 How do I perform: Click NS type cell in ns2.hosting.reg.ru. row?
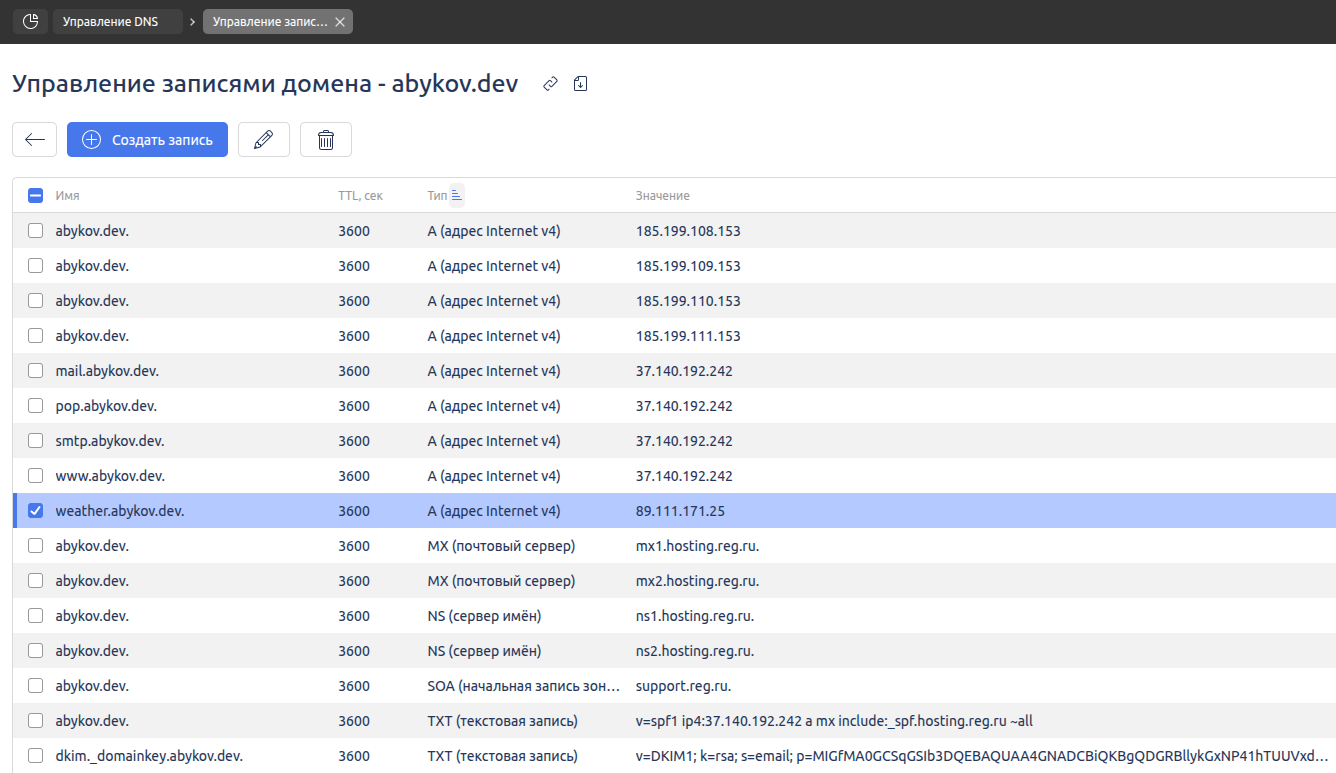click(484, 651)
